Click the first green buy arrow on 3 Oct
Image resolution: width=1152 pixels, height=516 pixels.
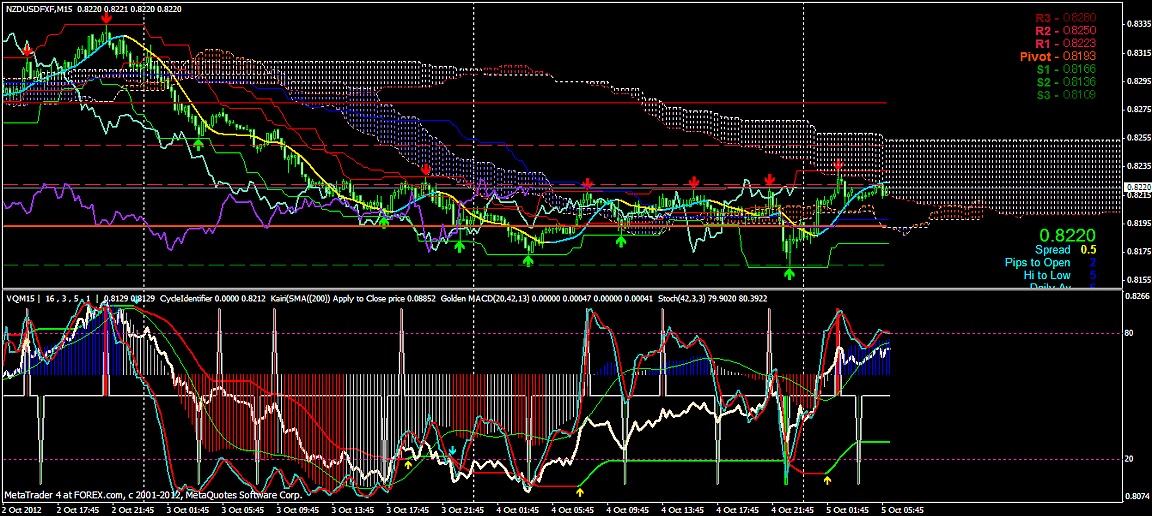pos(198,145)
